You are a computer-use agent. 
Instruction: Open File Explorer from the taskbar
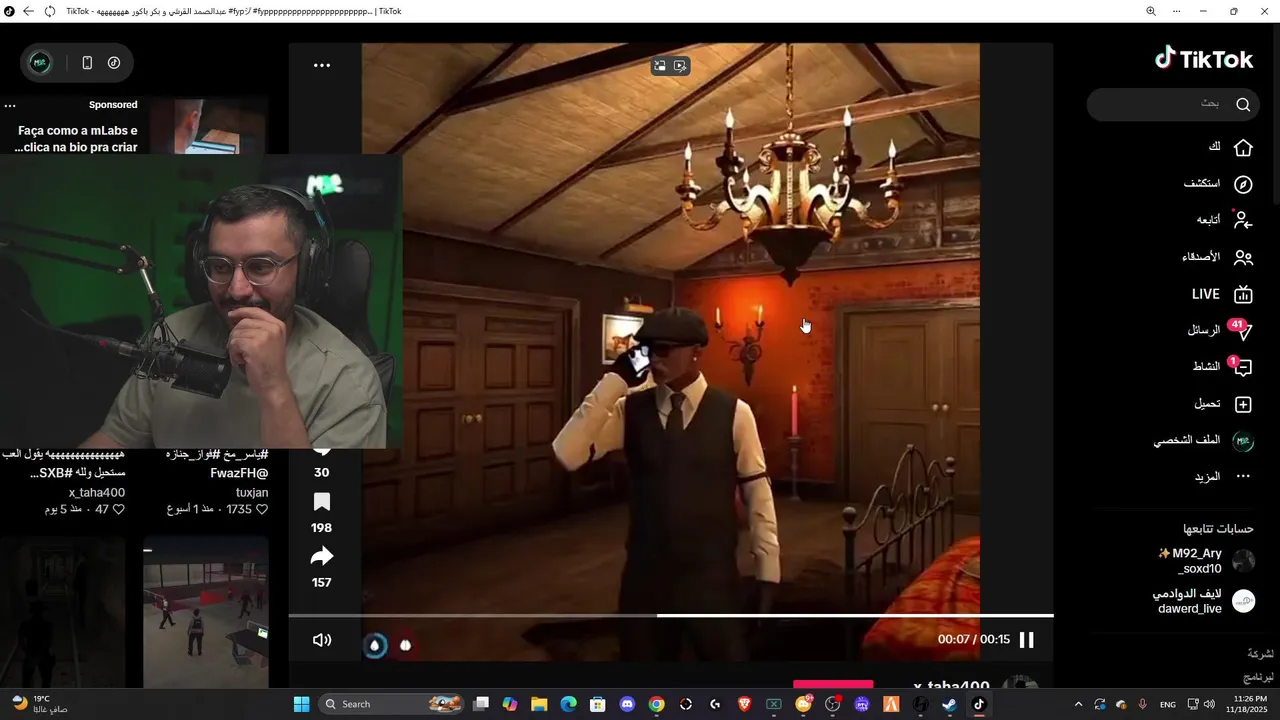coord(539,704)
